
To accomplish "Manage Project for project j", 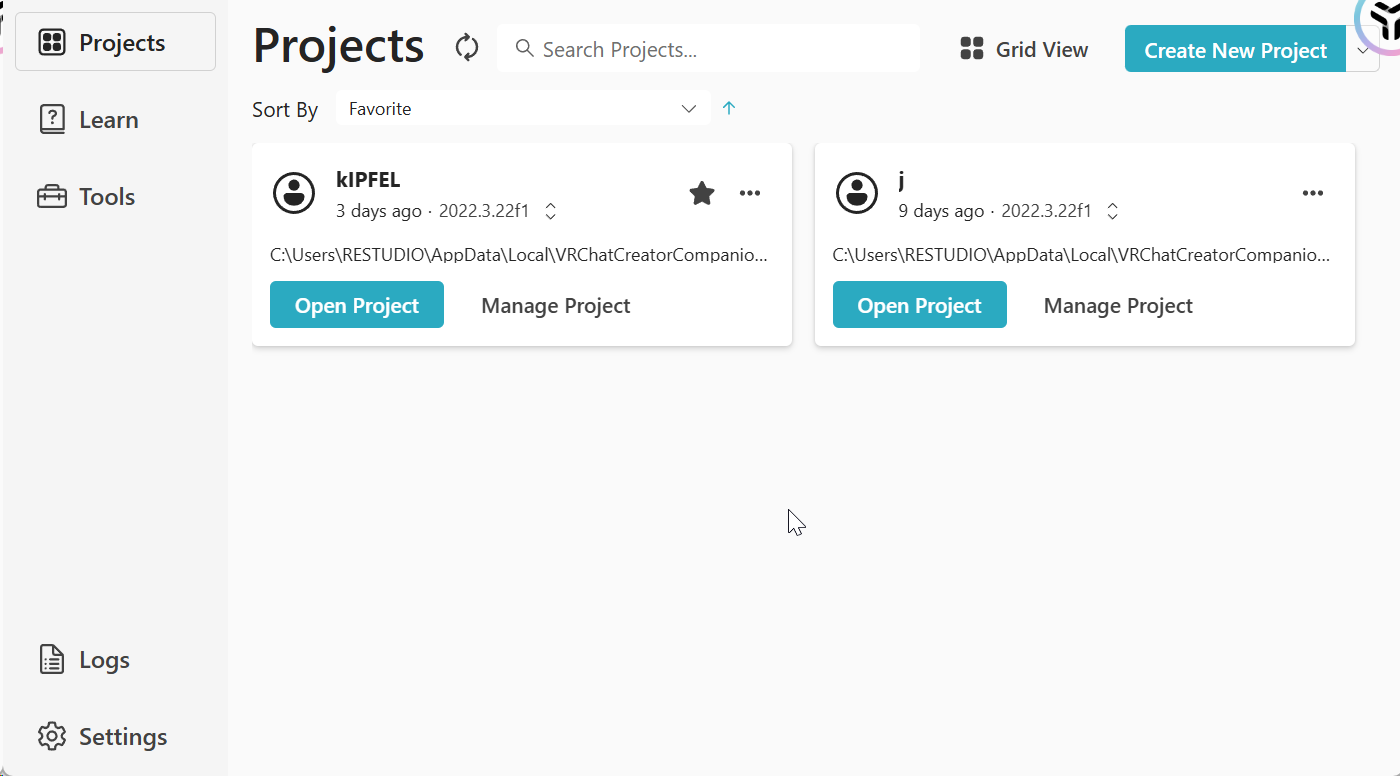I will [1118, 306].
